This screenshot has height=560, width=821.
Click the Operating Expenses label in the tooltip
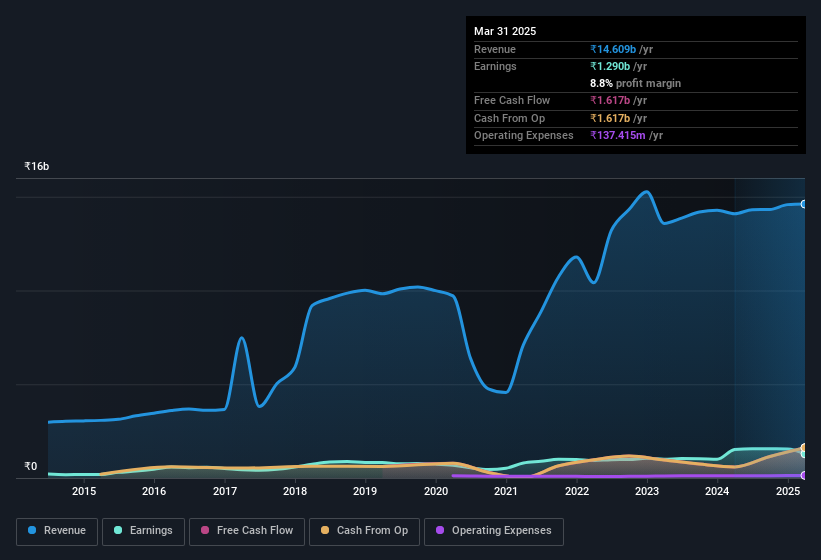click(x=524, y=135)
